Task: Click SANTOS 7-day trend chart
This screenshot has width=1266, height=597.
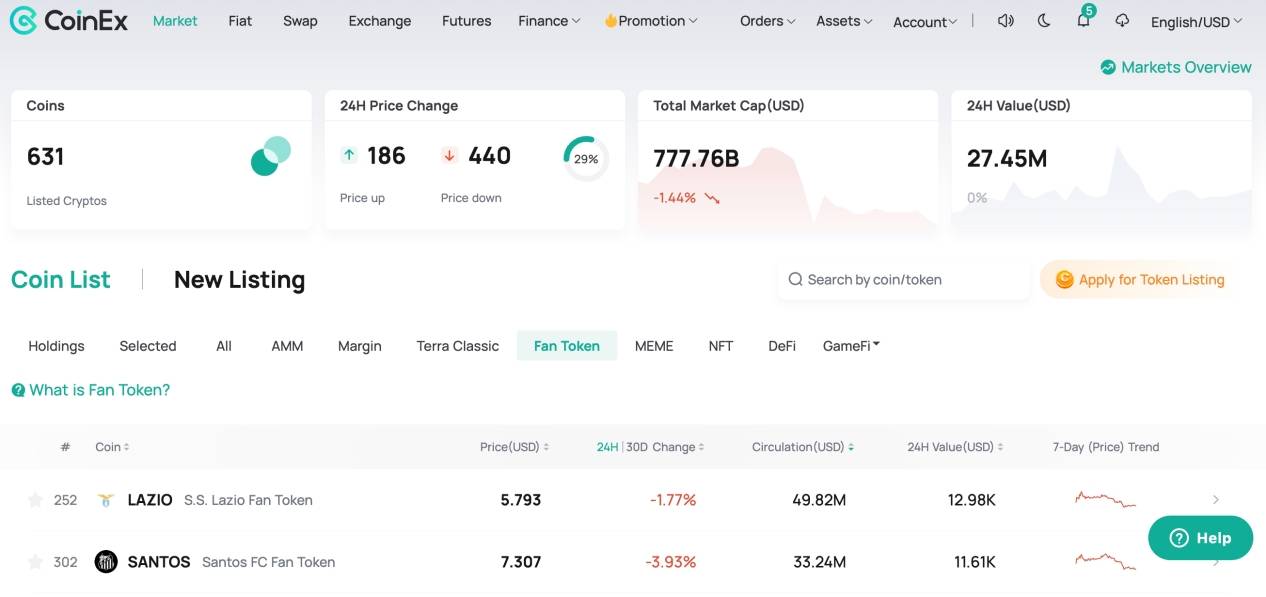Action: pyautogui.click(x=1105, y=560)
